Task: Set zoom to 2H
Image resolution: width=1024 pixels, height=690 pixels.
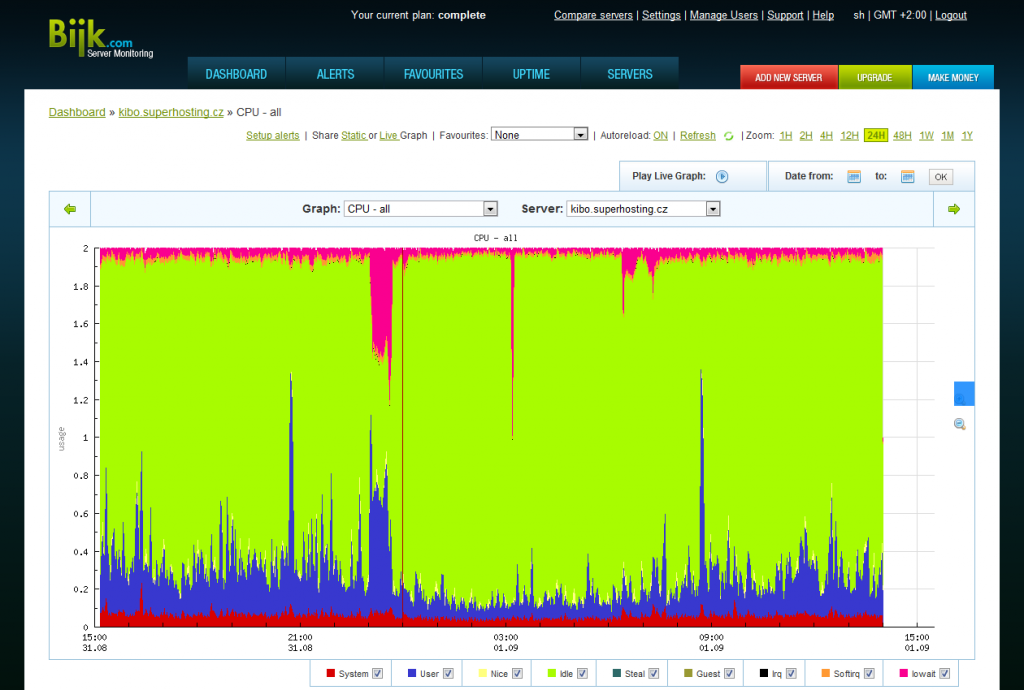Action: 806,135
